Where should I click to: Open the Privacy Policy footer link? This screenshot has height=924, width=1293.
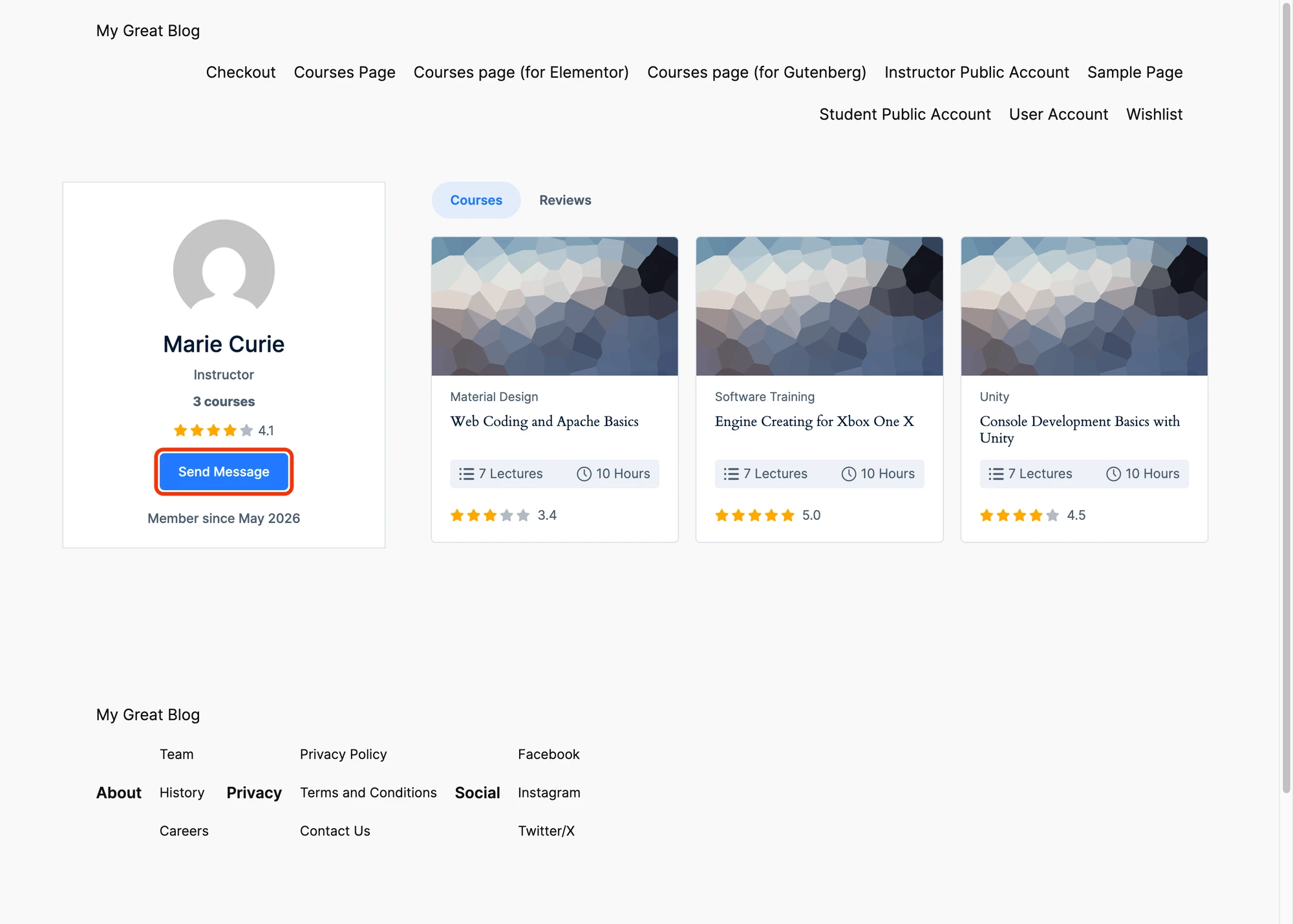pyautogui.click(x=343, y=755)
